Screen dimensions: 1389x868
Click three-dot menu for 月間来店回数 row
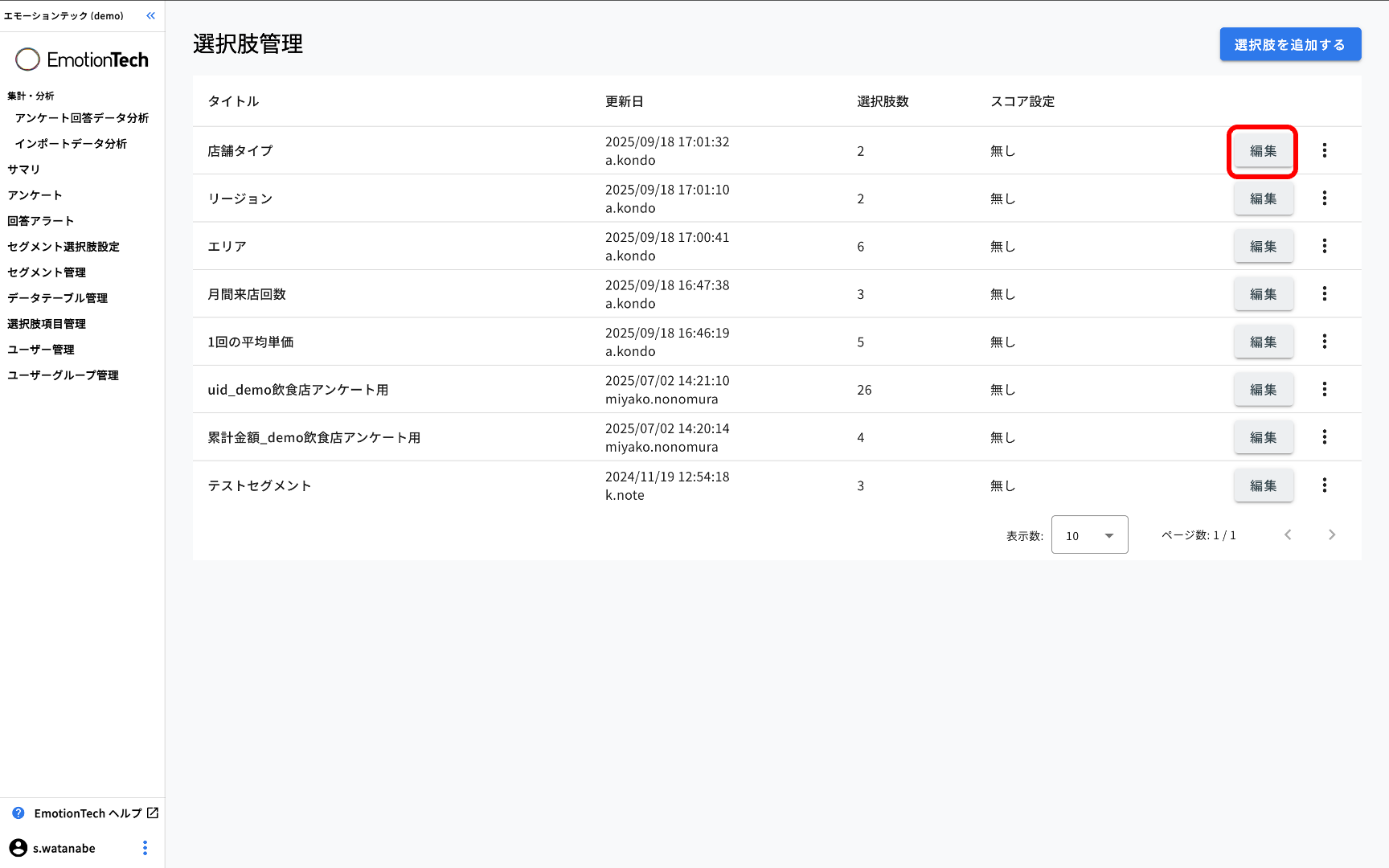pos(1324,294)
